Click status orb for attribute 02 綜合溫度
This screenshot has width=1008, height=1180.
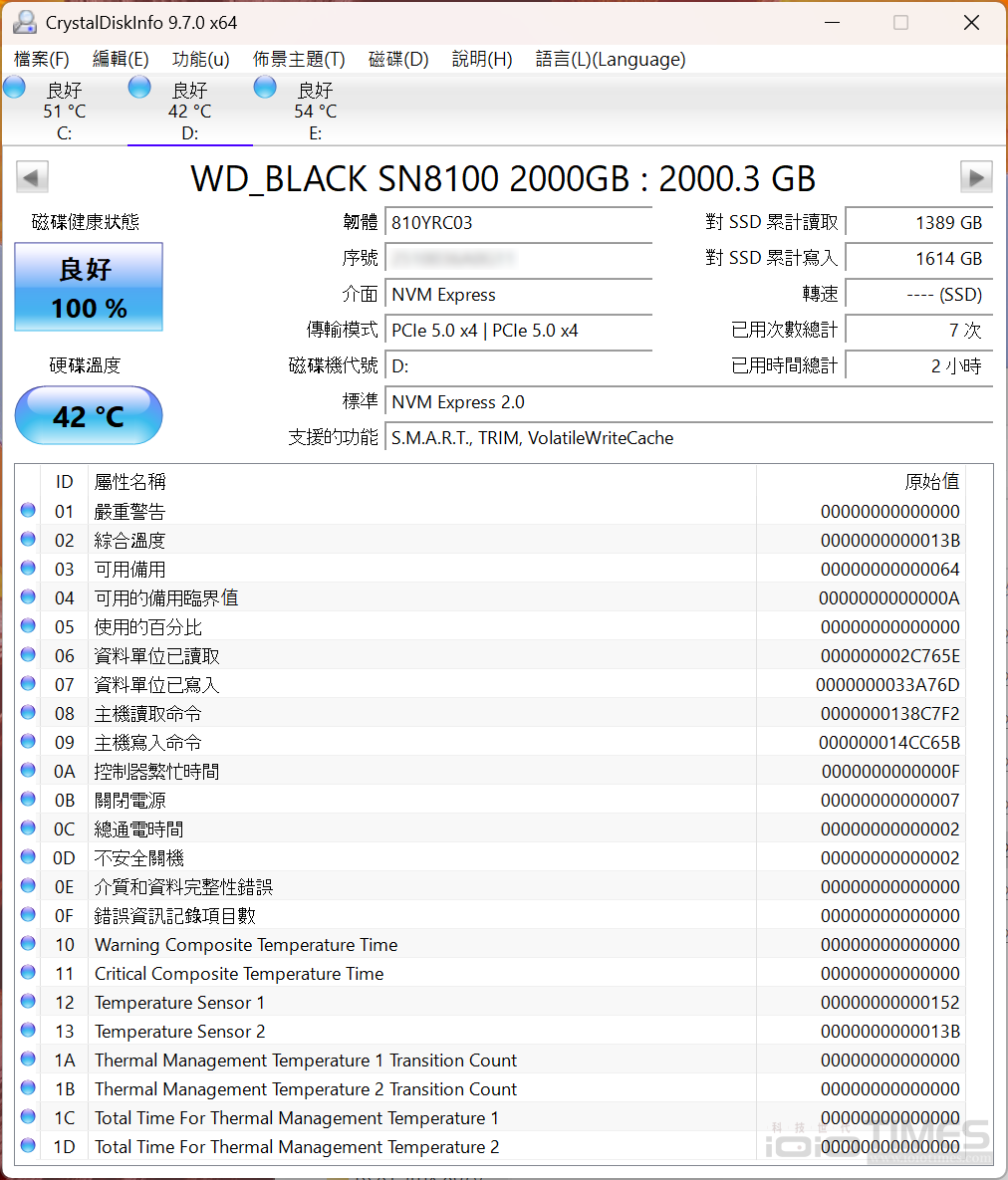coord(28,539)
